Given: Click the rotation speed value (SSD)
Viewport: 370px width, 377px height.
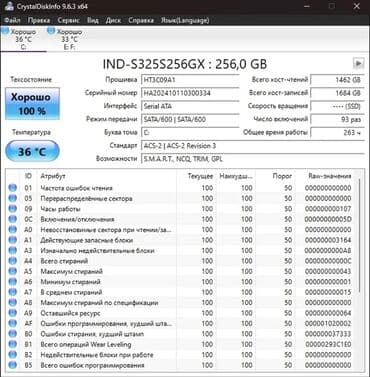Looking at the screenshot, I should pos(337,106).
